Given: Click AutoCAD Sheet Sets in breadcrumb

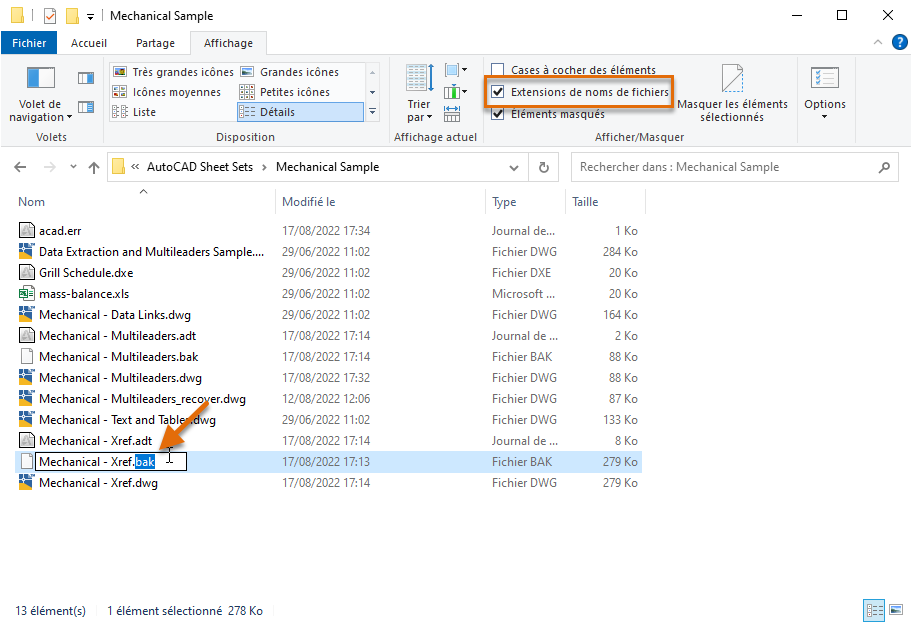Looking at the screenshot, I should (200, 167).
